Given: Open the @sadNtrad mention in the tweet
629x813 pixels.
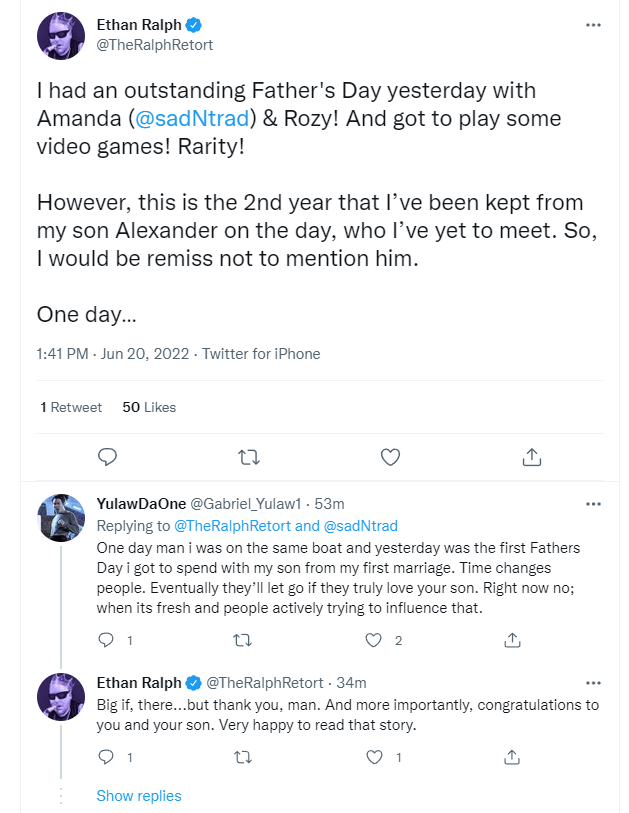Looking at the screenshot, I should coord(192,118).
